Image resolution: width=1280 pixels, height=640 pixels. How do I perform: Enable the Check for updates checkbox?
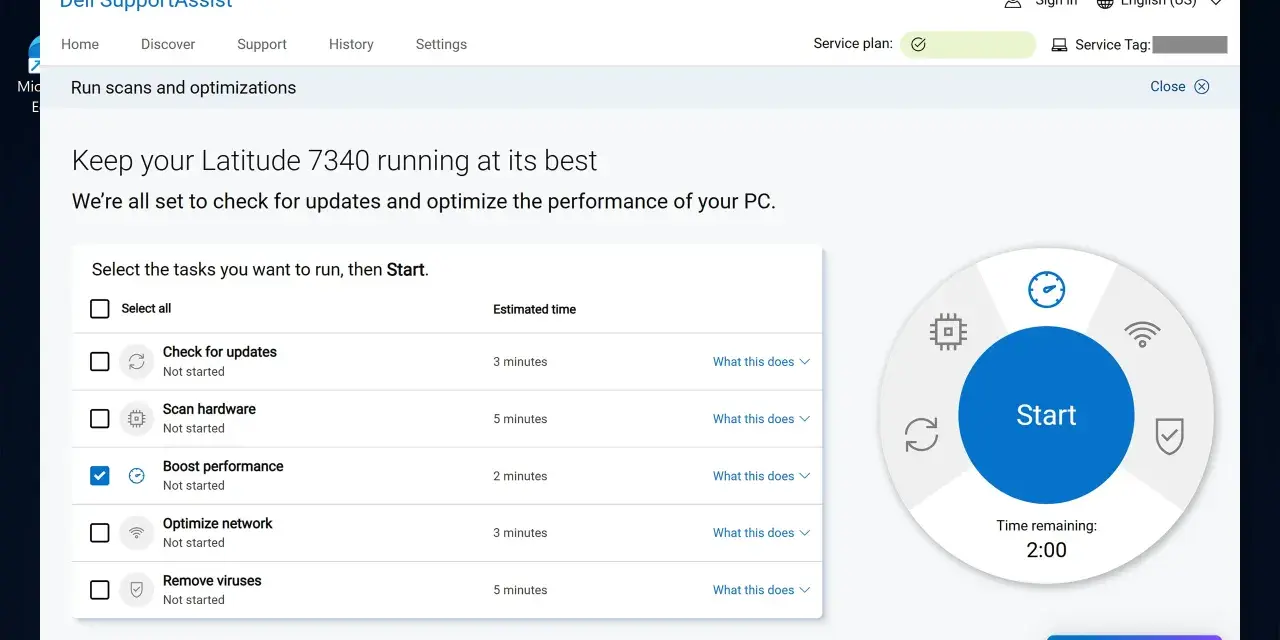(x=100, y=361)
